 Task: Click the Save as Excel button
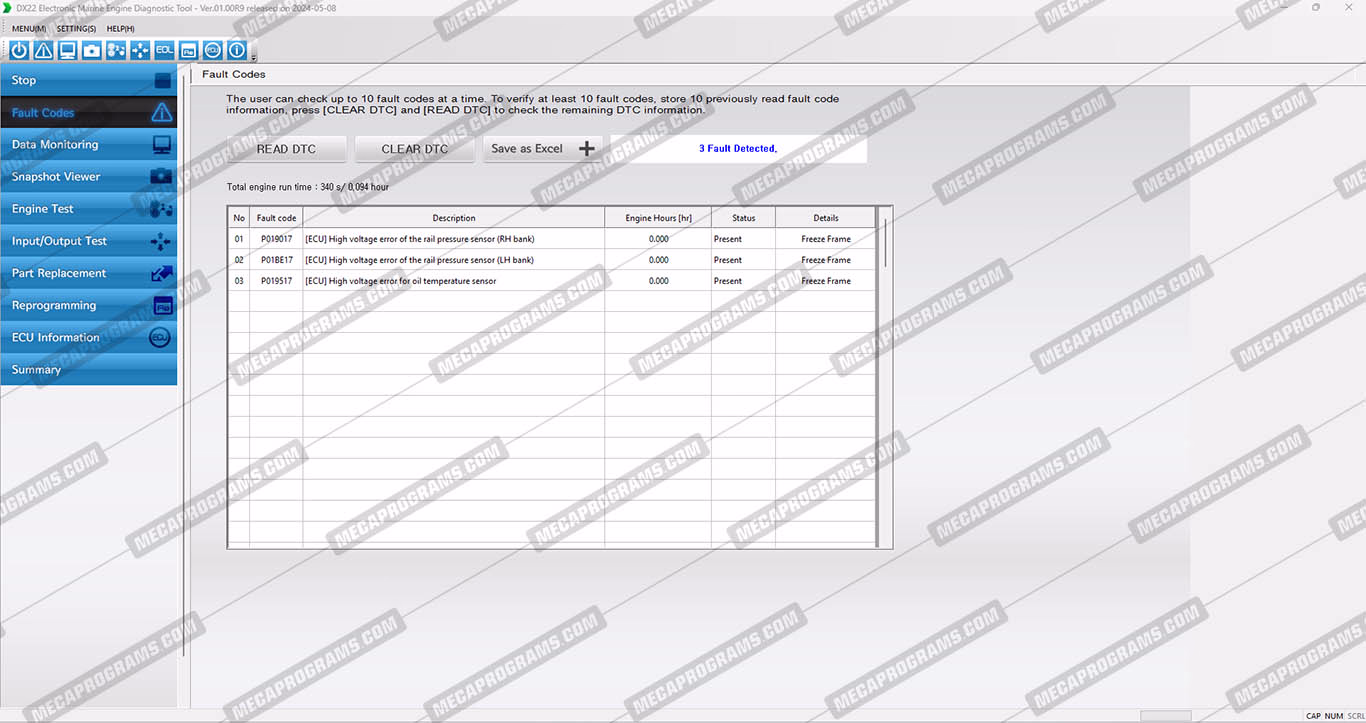(x=543, y=149)
